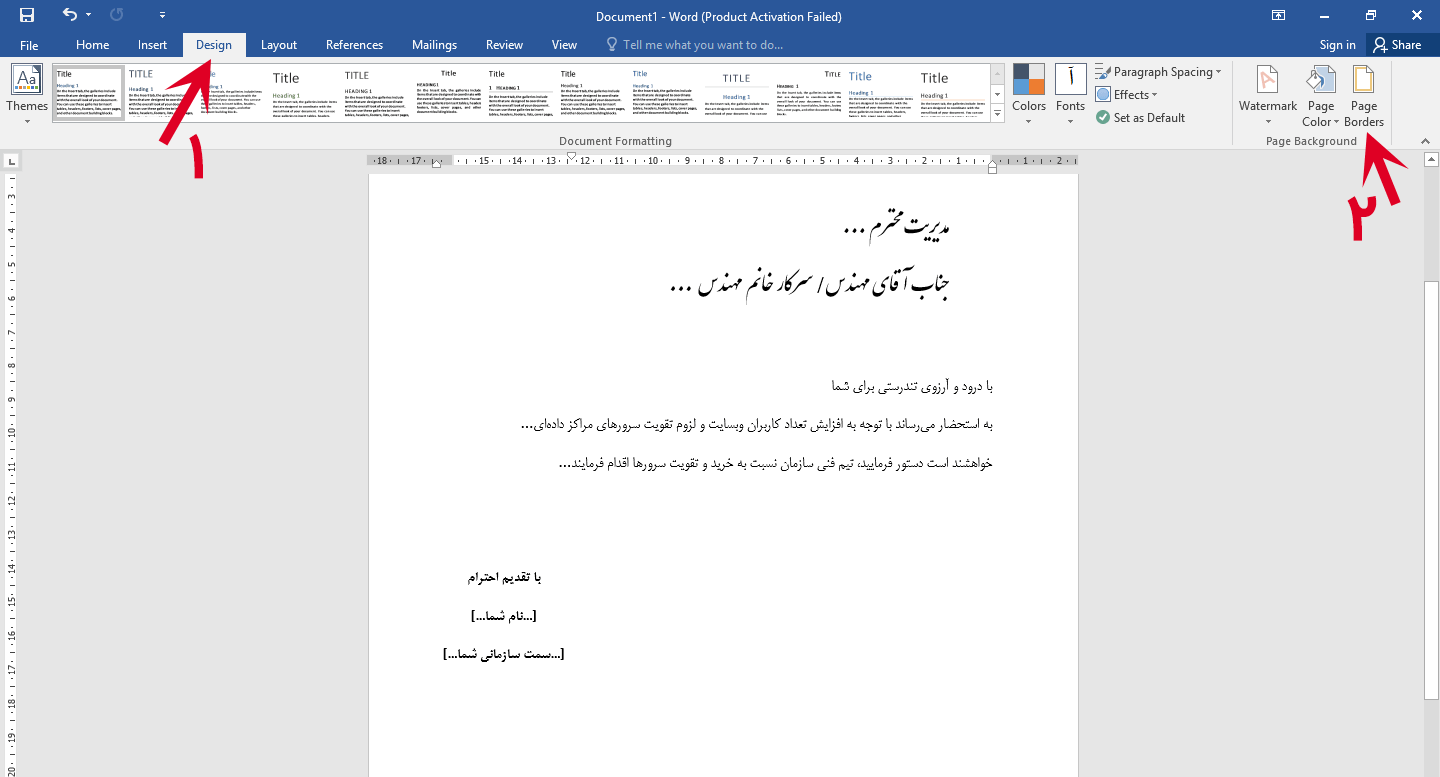Open the References tab
Screen dimensions: 1440x777
[x=354, y=45]
